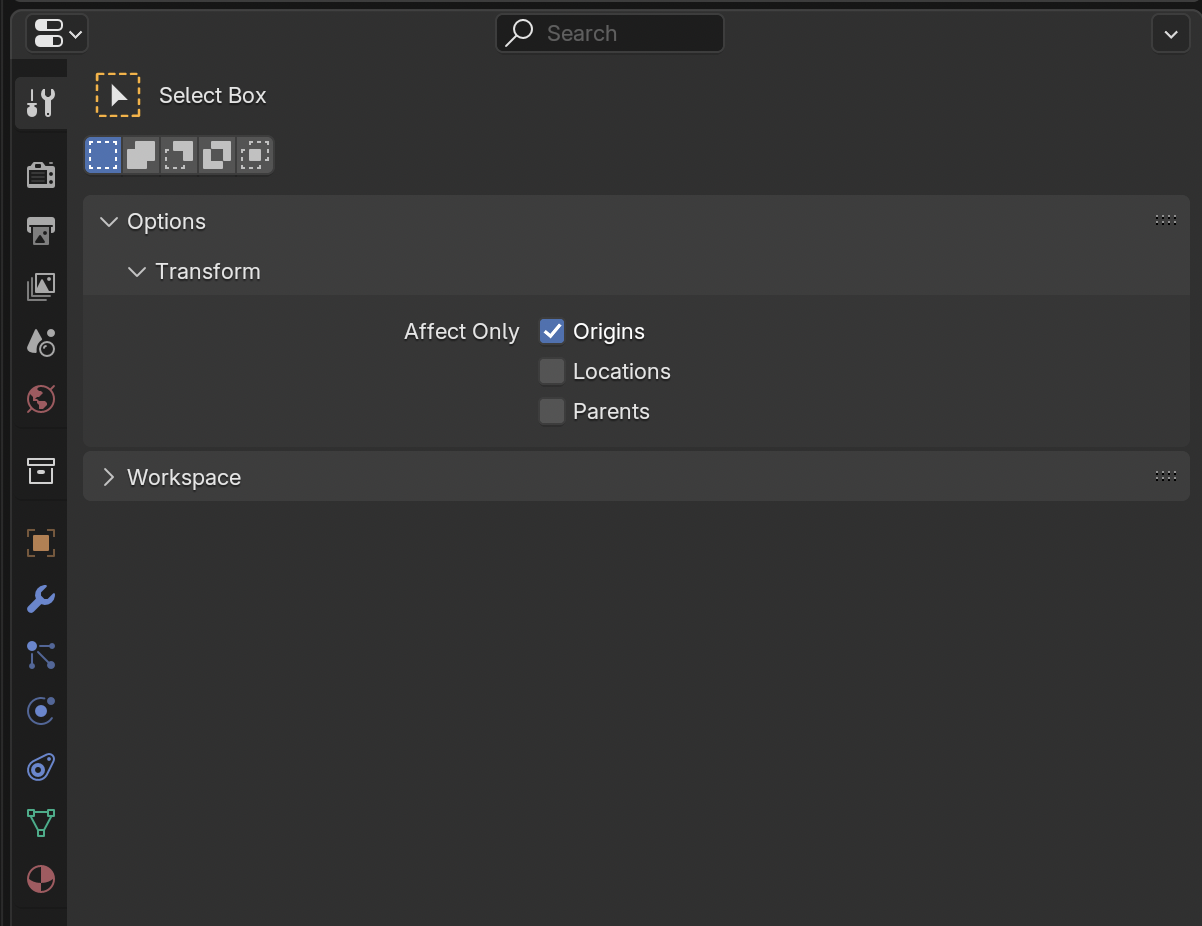Viewport: 1202px width, 926px height.
Task: Open the Material properties tab
Action: (41, 879)
